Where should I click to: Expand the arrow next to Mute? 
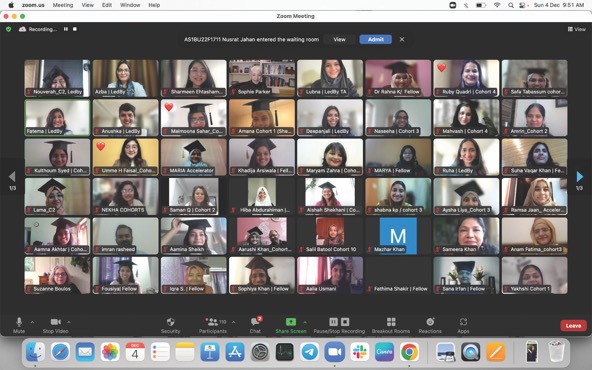click(x=32, y=322)
